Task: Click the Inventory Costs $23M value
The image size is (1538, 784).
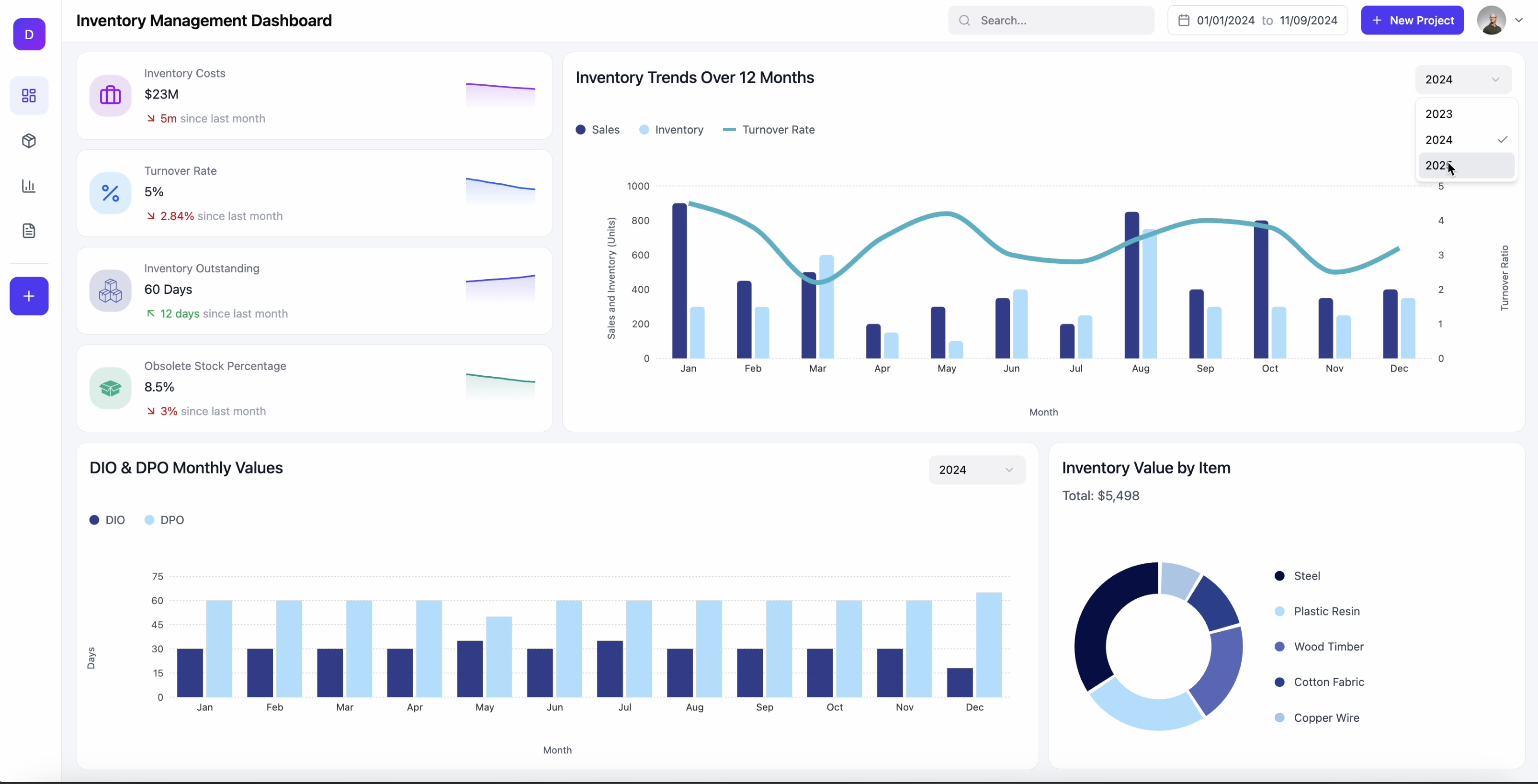Action: point(161,94)
